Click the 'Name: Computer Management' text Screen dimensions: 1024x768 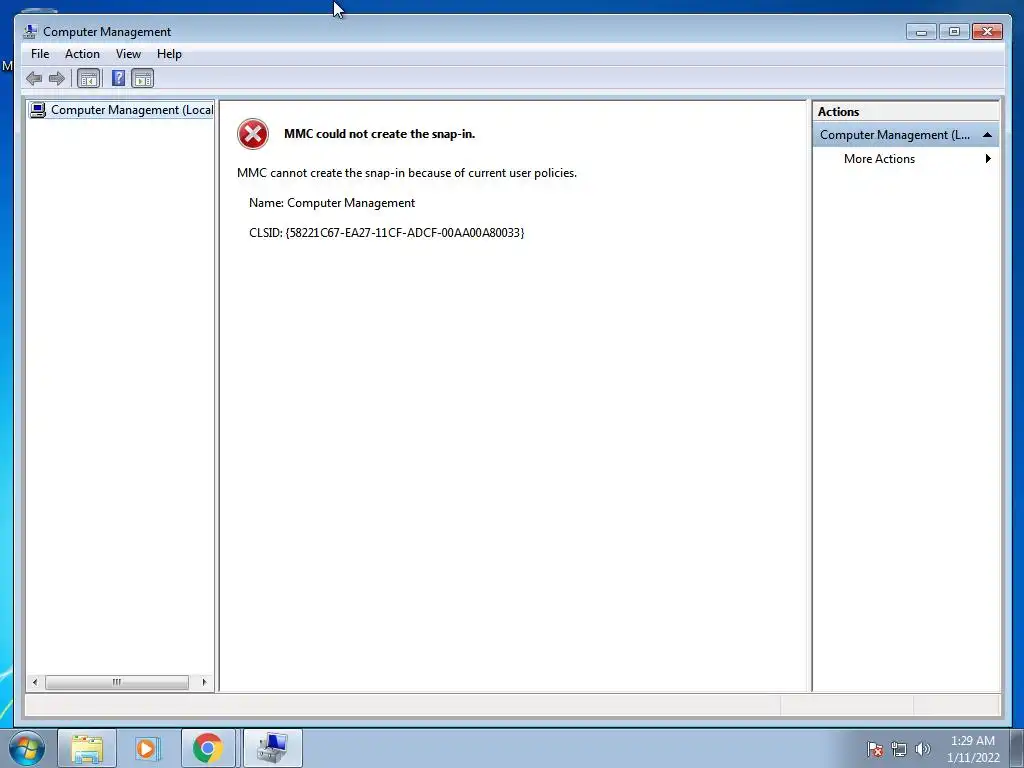point(332,203)
